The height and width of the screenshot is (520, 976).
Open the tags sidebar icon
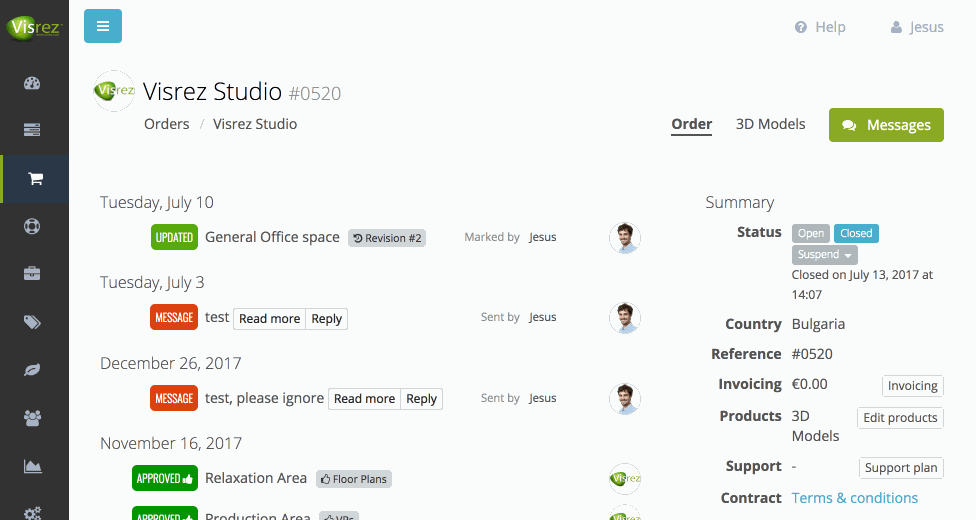(32, 322)
